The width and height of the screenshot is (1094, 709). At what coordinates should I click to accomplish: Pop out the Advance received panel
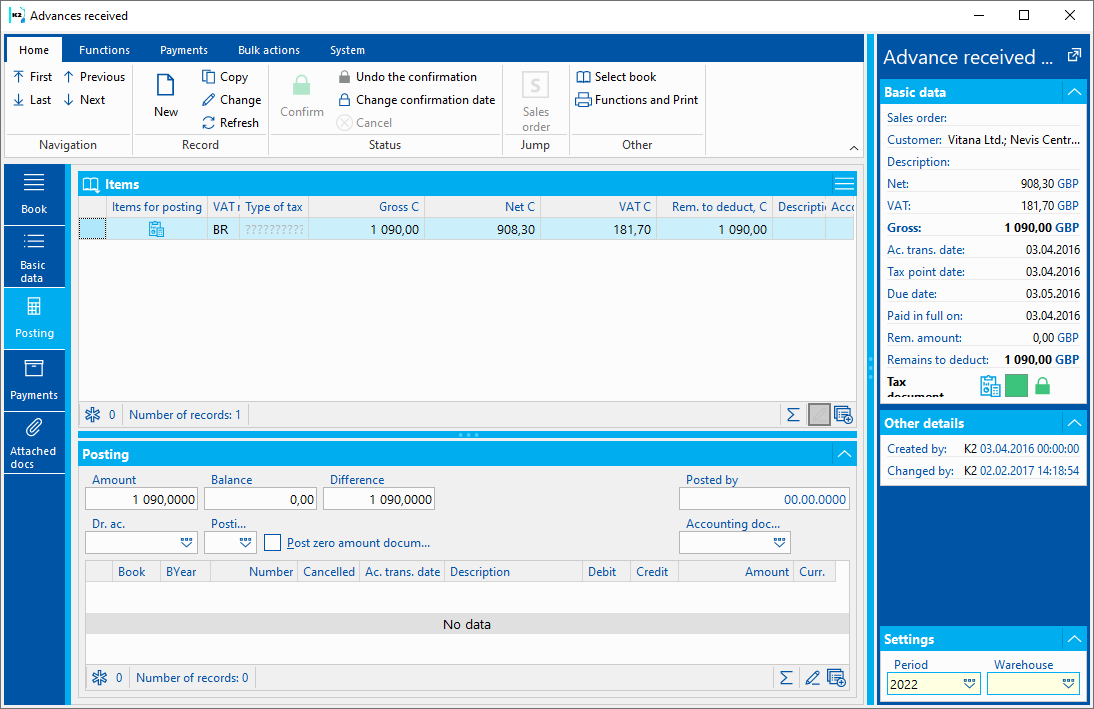1074,55
